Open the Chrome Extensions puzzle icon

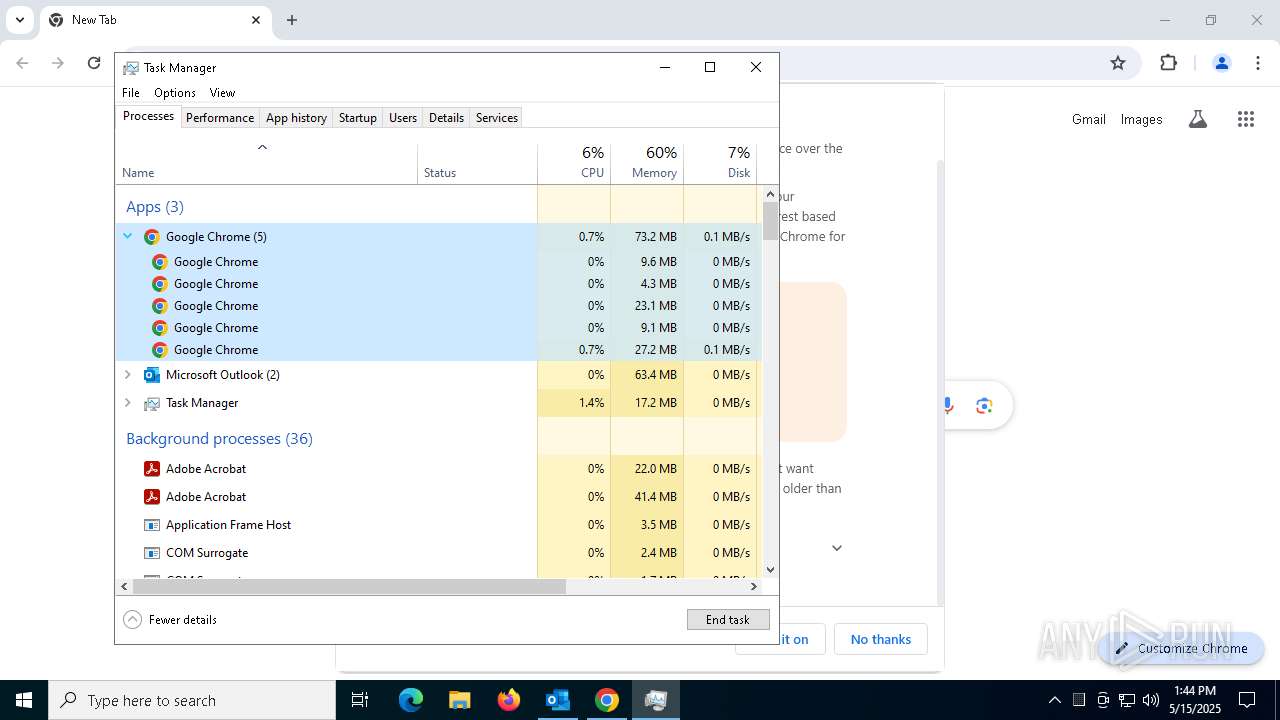[1168, 63]
